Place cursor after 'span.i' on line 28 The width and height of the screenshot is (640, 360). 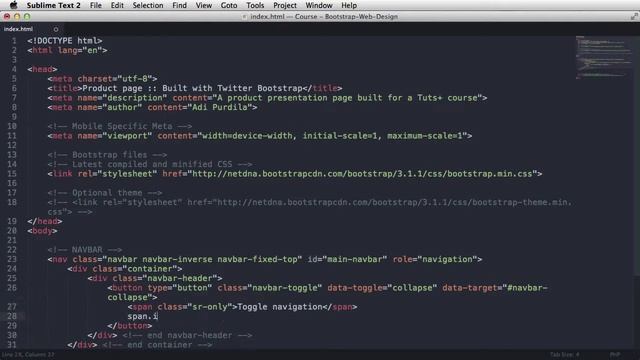click(x=158, y=316)
